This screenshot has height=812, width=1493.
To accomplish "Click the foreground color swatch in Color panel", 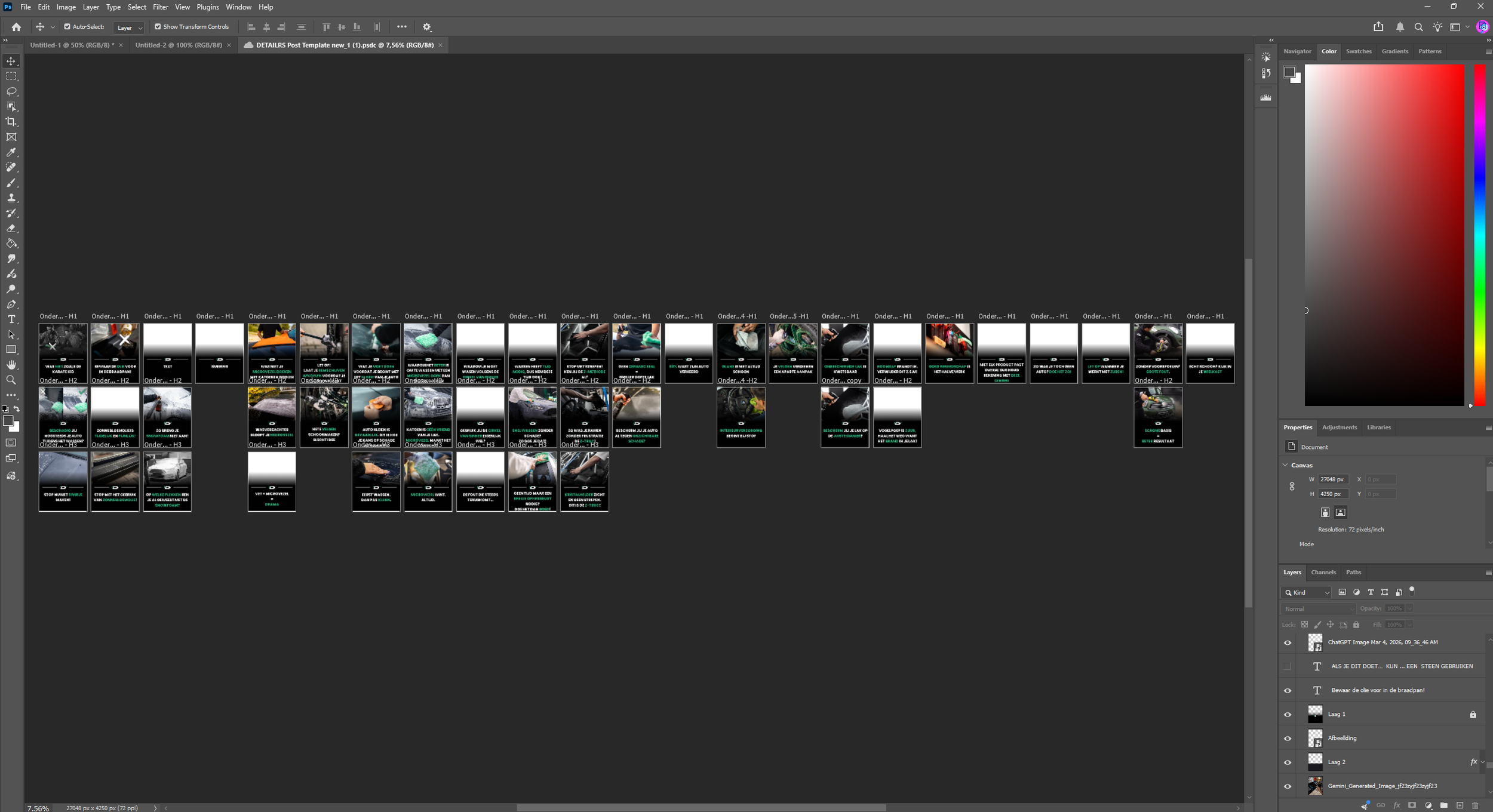I will (1289, 72).
